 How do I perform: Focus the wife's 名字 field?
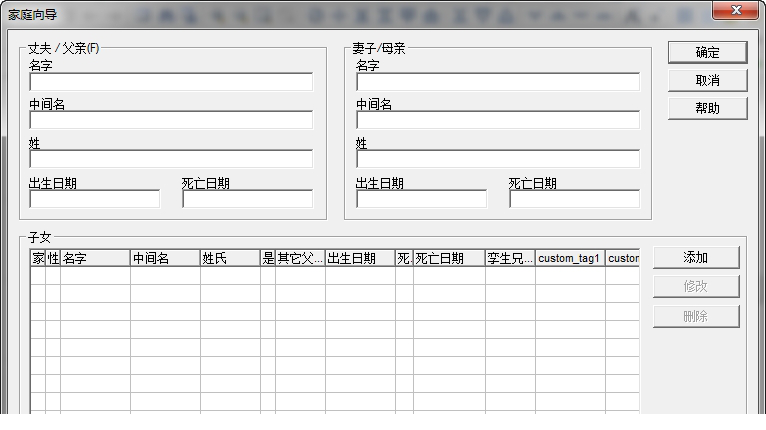(498, 82)
